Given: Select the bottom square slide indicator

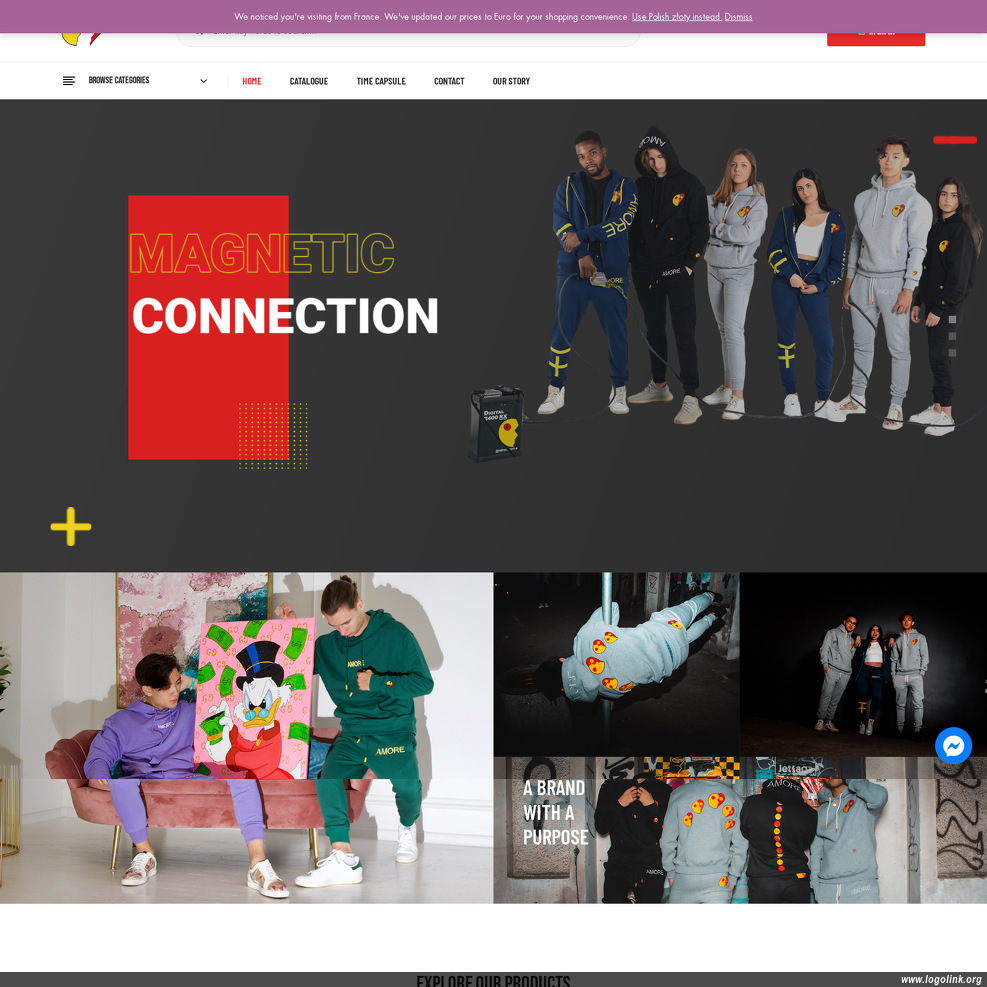Looking at the screenshot, I should [x=952, y=353].
